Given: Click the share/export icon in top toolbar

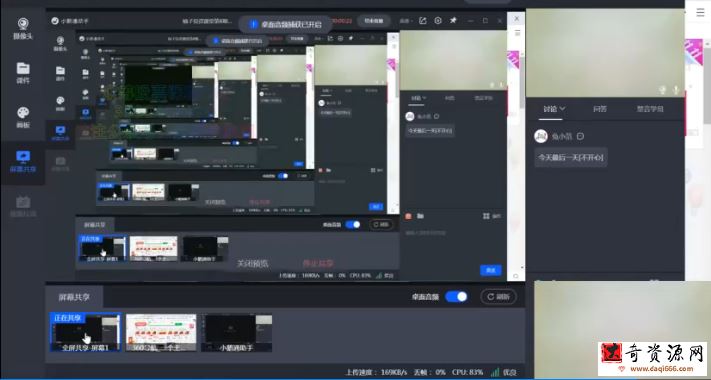Looking at the screenshot, I should [x=423, y=21].
